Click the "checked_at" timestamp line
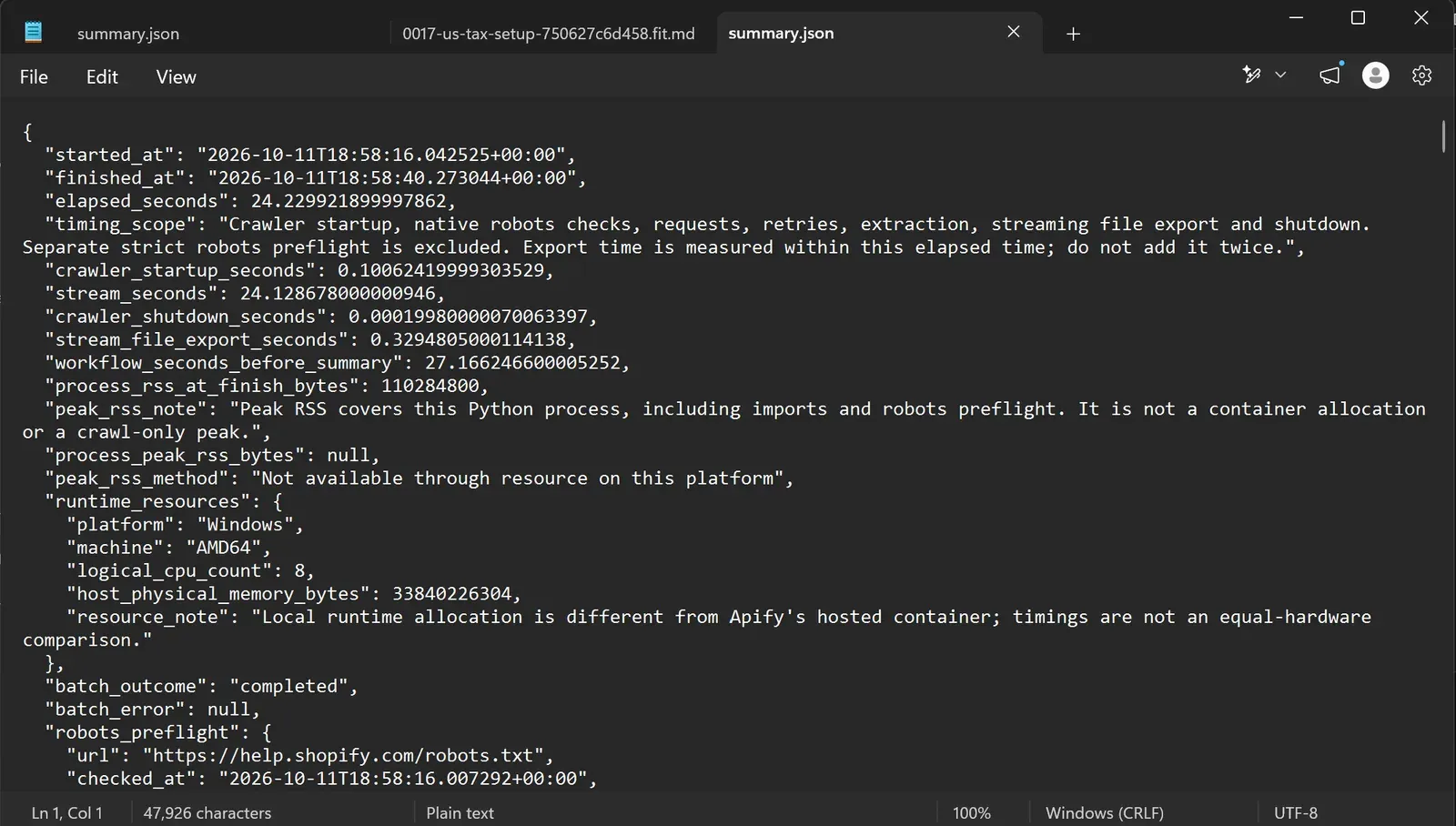1456x826 pixels. click(x=332, y=779)
